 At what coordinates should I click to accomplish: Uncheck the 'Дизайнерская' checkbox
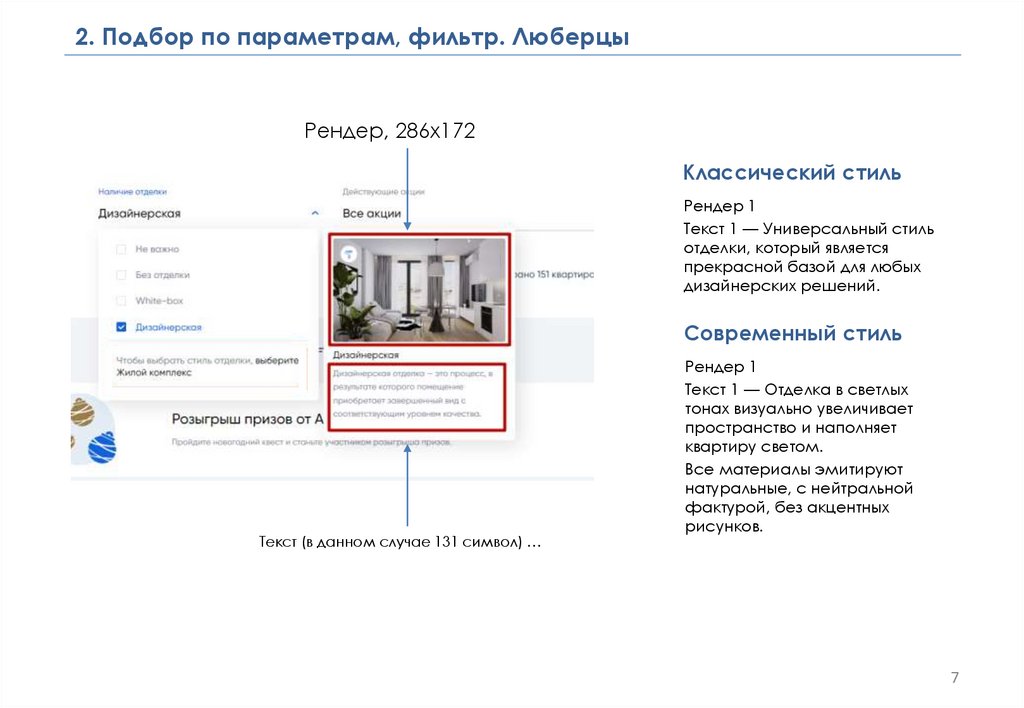pos(121,327)
